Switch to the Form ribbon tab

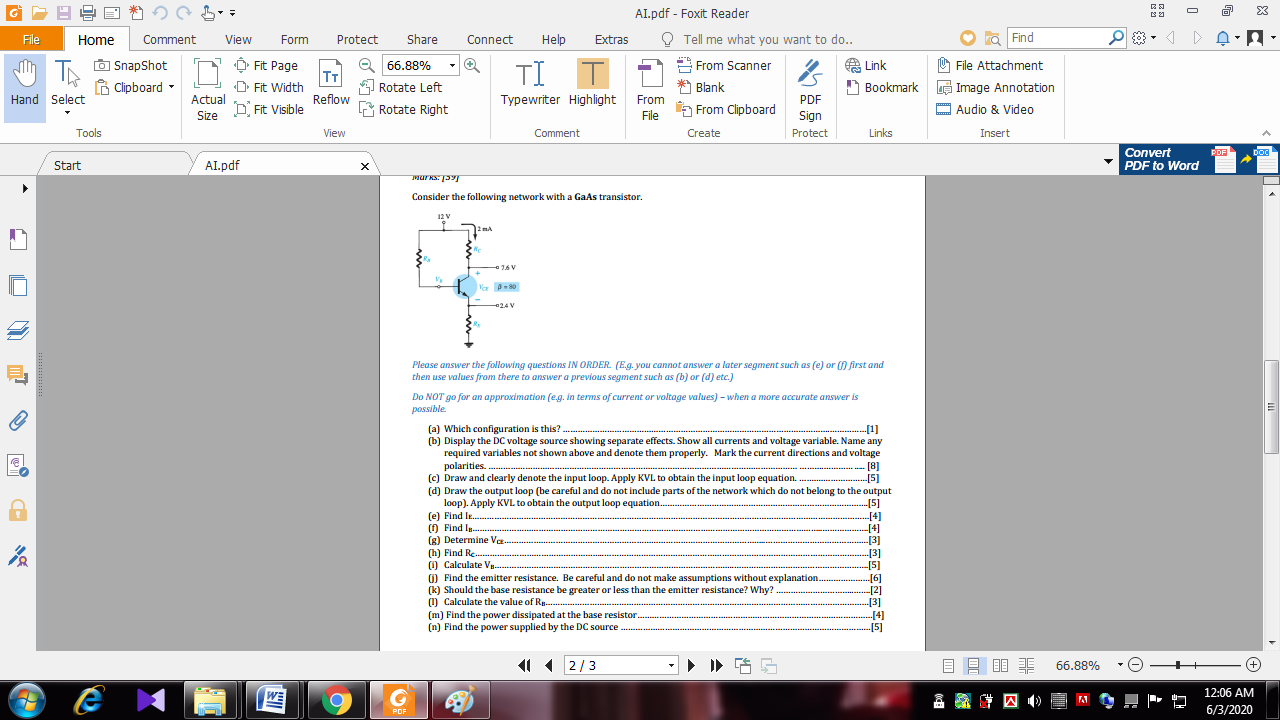(x=294, y=39)
